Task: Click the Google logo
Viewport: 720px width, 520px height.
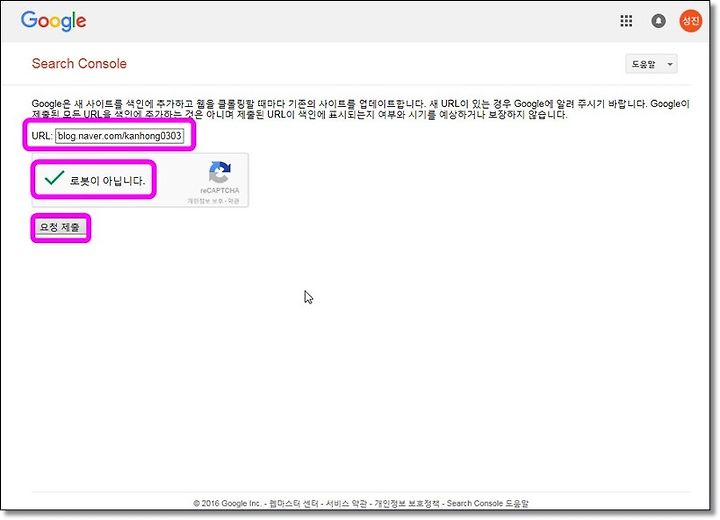Action: click(x=53, y=21)
